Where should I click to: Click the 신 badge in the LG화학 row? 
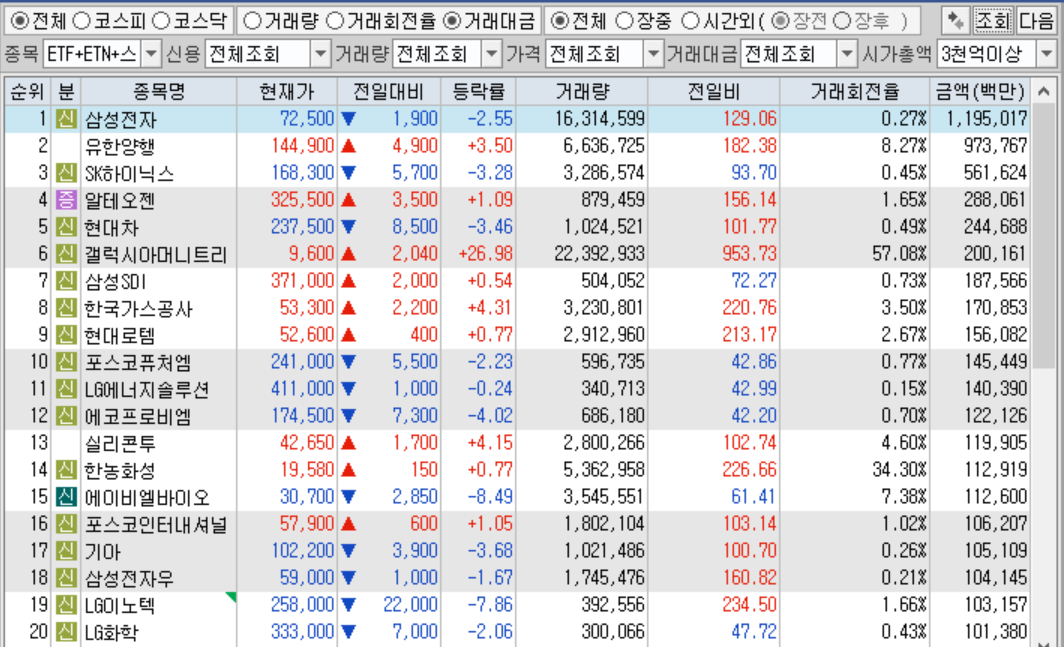(x=66, y=632)
